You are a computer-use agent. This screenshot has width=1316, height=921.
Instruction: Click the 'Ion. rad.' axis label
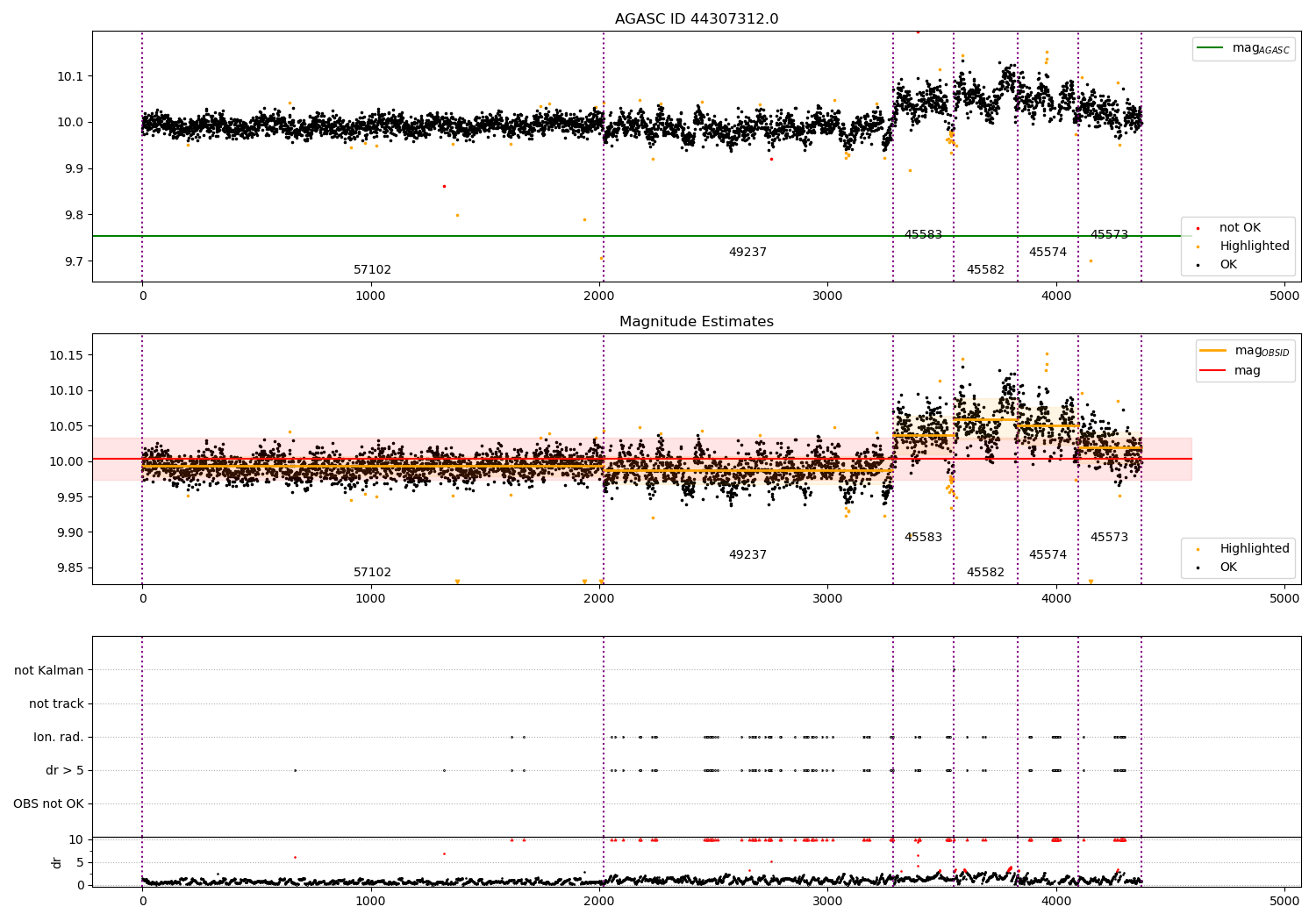pos(59,737)
